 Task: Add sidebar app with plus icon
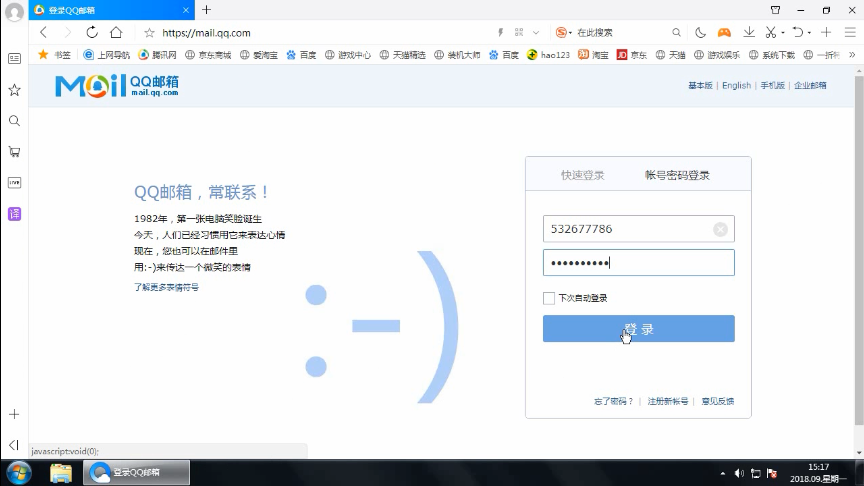tap(14, 414)
